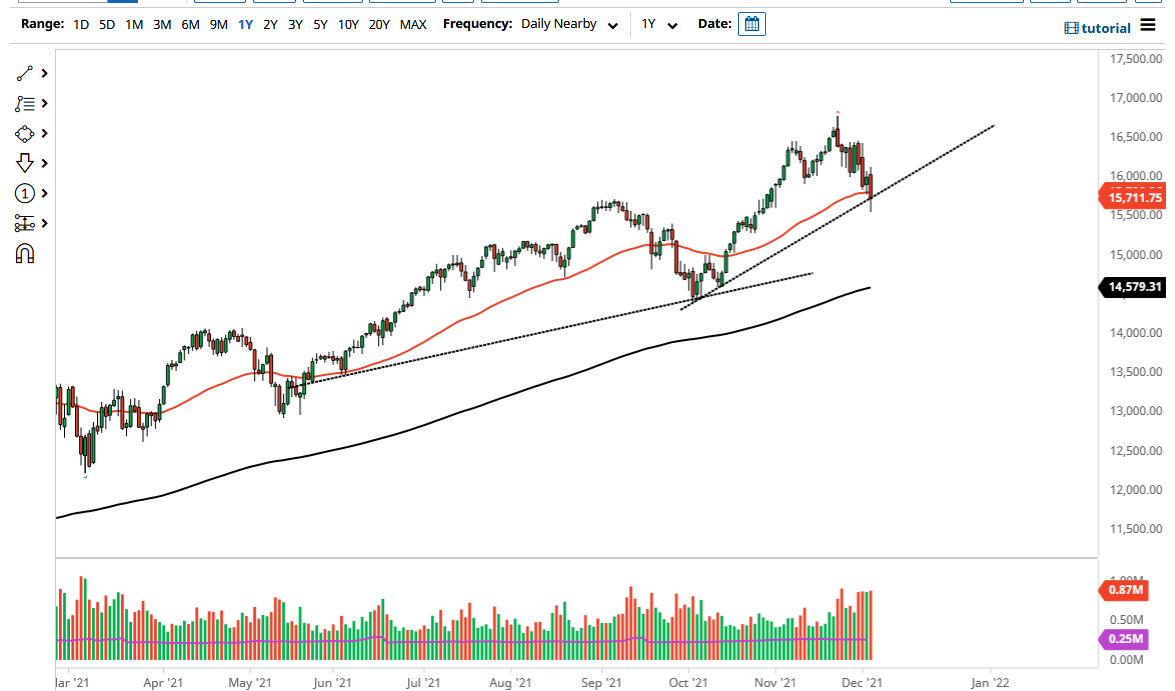
Task: Open the chart hamburger menu
Action: point(1148,26)
